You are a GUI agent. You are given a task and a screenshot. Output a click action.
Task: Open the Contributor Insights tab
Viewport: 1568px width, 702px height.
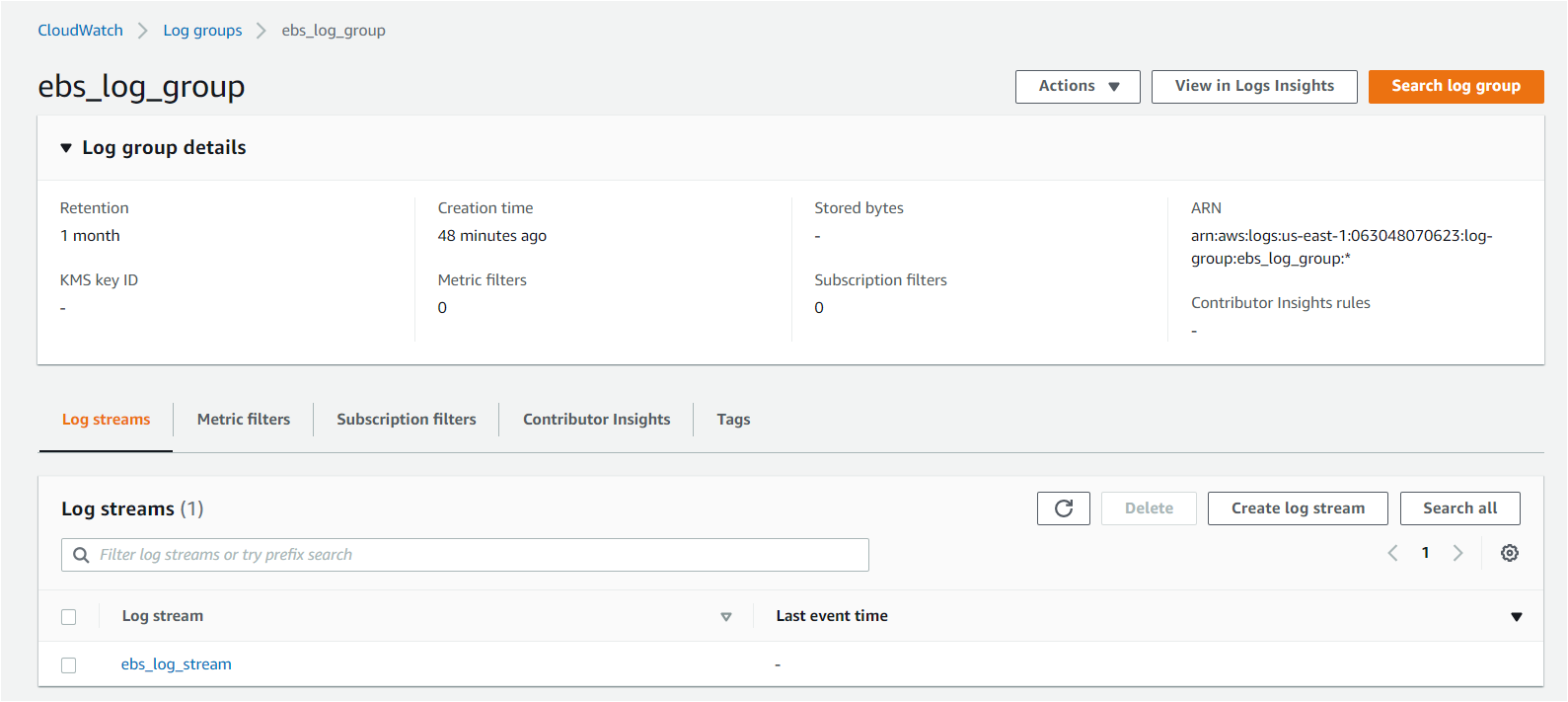point(597,420)
